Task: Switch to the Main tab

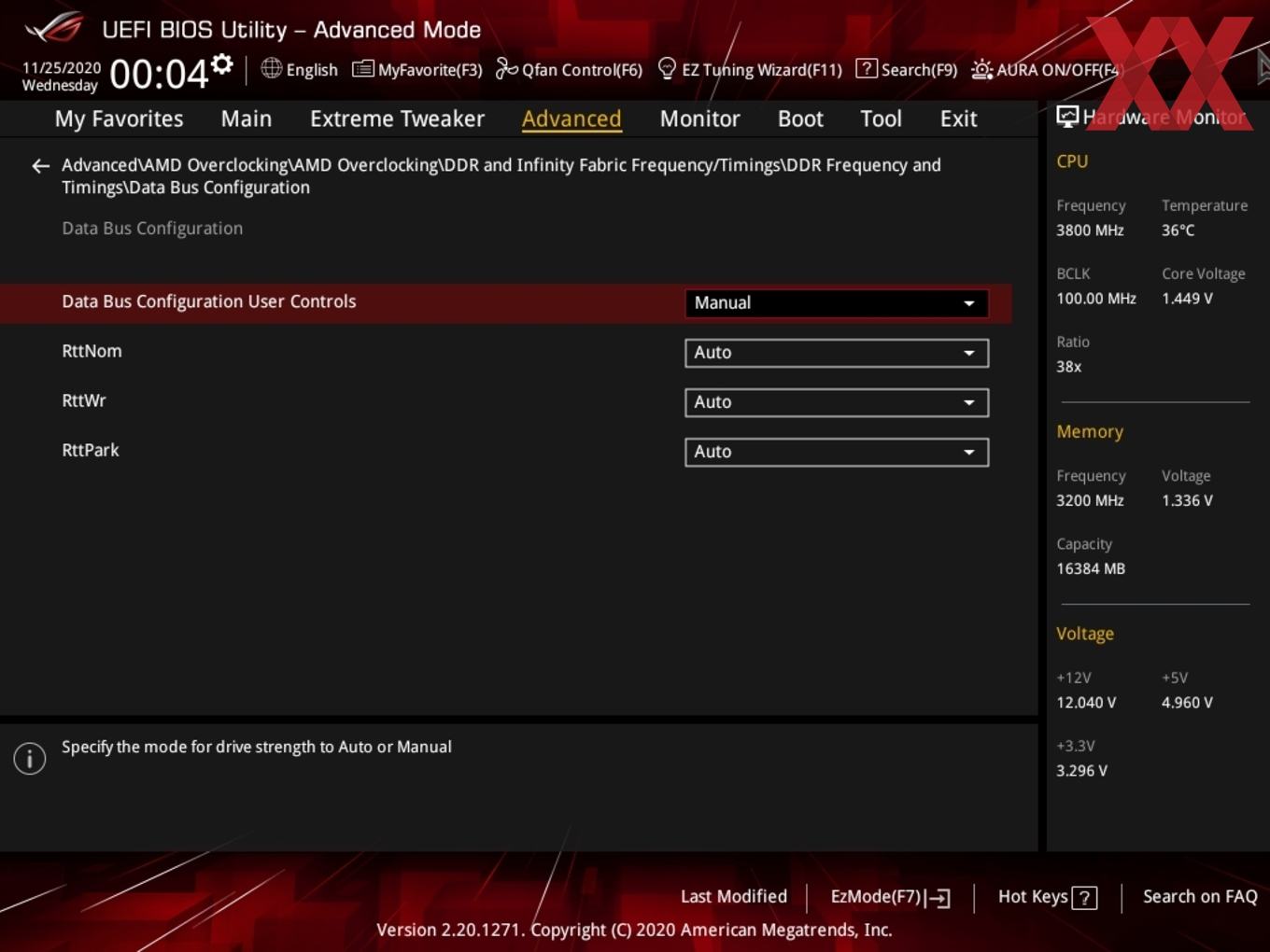Action: 247,119
